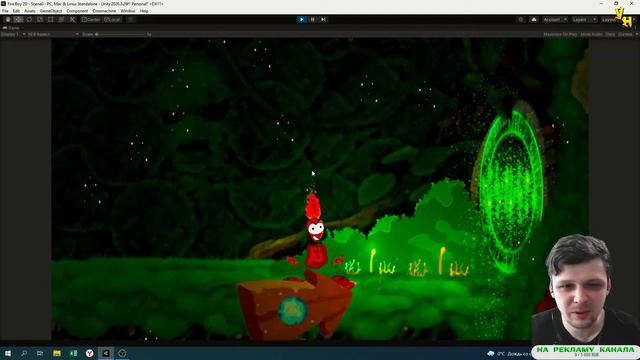Image resolution: width=640 pixels, height=360 pixels.
Task: Open Unity Collab services icon
Action: (520, 20)
